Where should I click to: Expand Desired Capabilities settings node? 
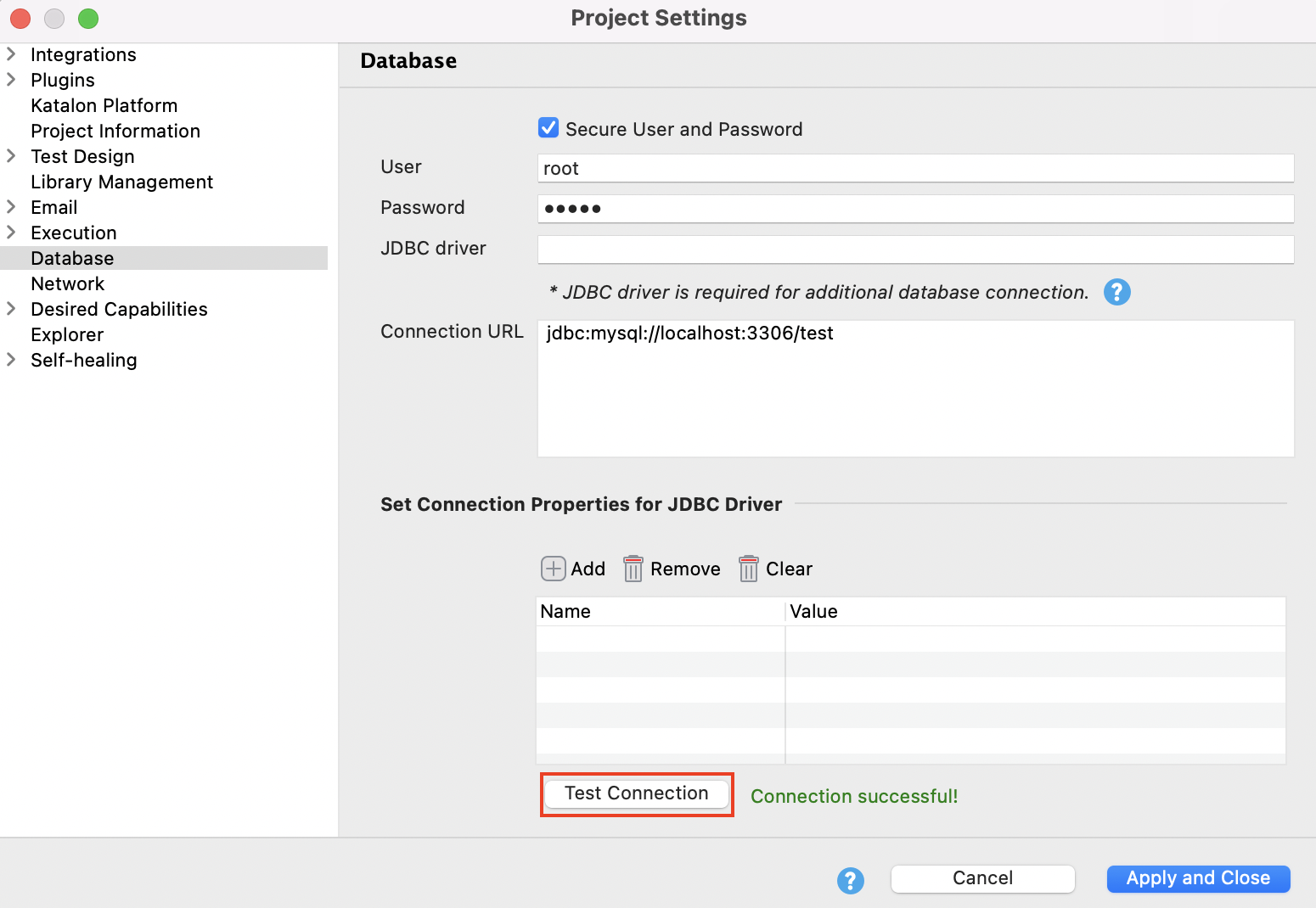point(12,309)
